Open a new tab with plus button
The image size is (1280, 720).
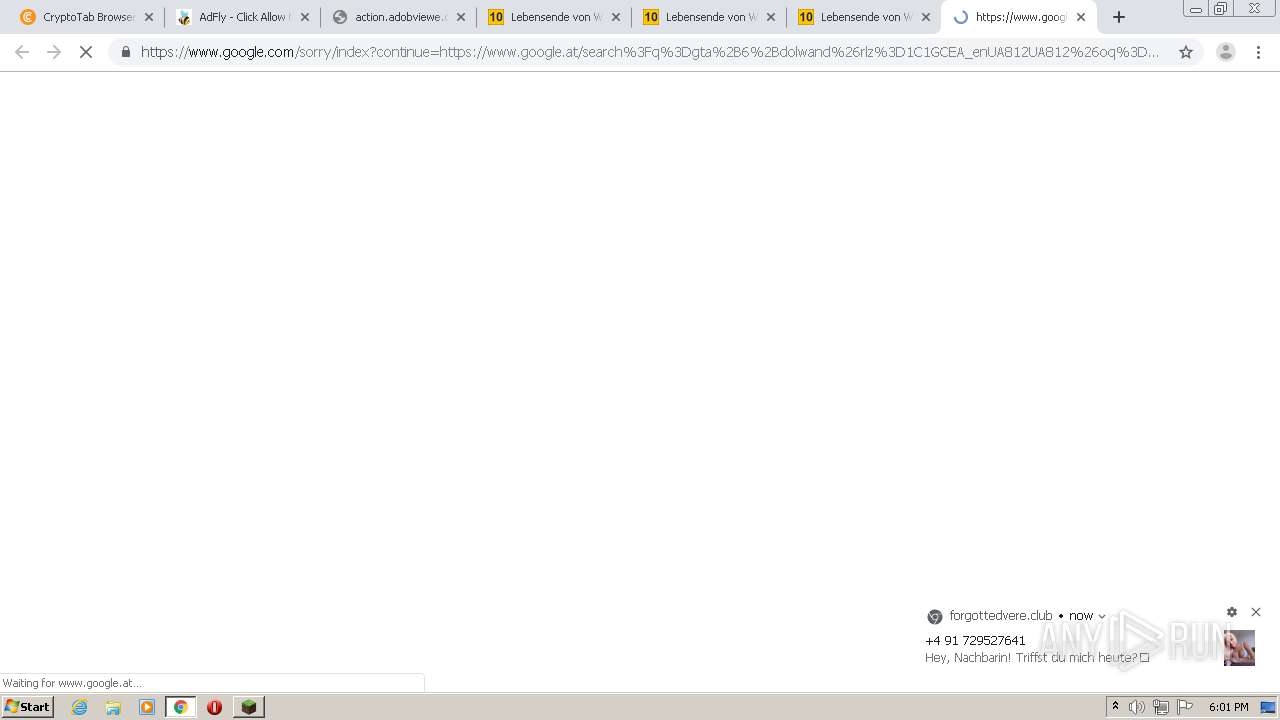(x=1119, y=17)
